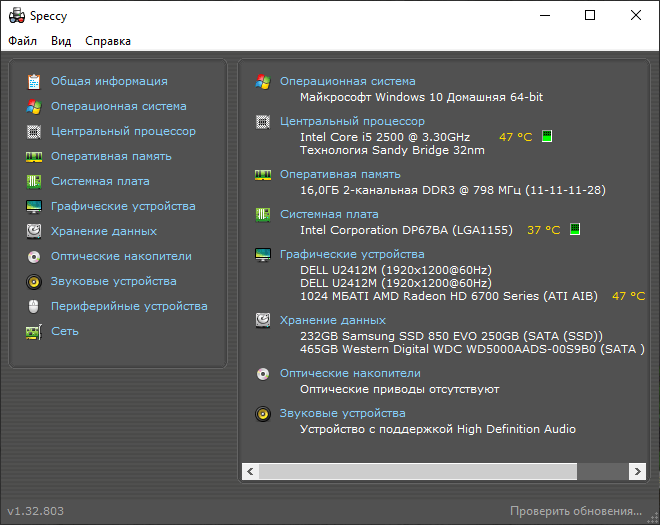The height and width of the screenshot is (525, 660).
Task: Click the hard drive icon for Хранение данных in sidebar
Action: 33,231
